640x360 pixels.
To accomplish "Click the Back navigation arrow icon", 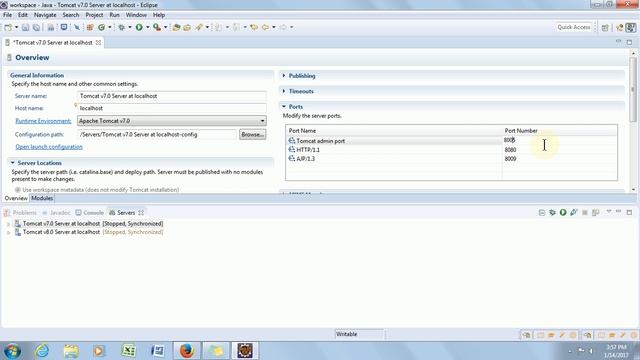I will point(265,27).
